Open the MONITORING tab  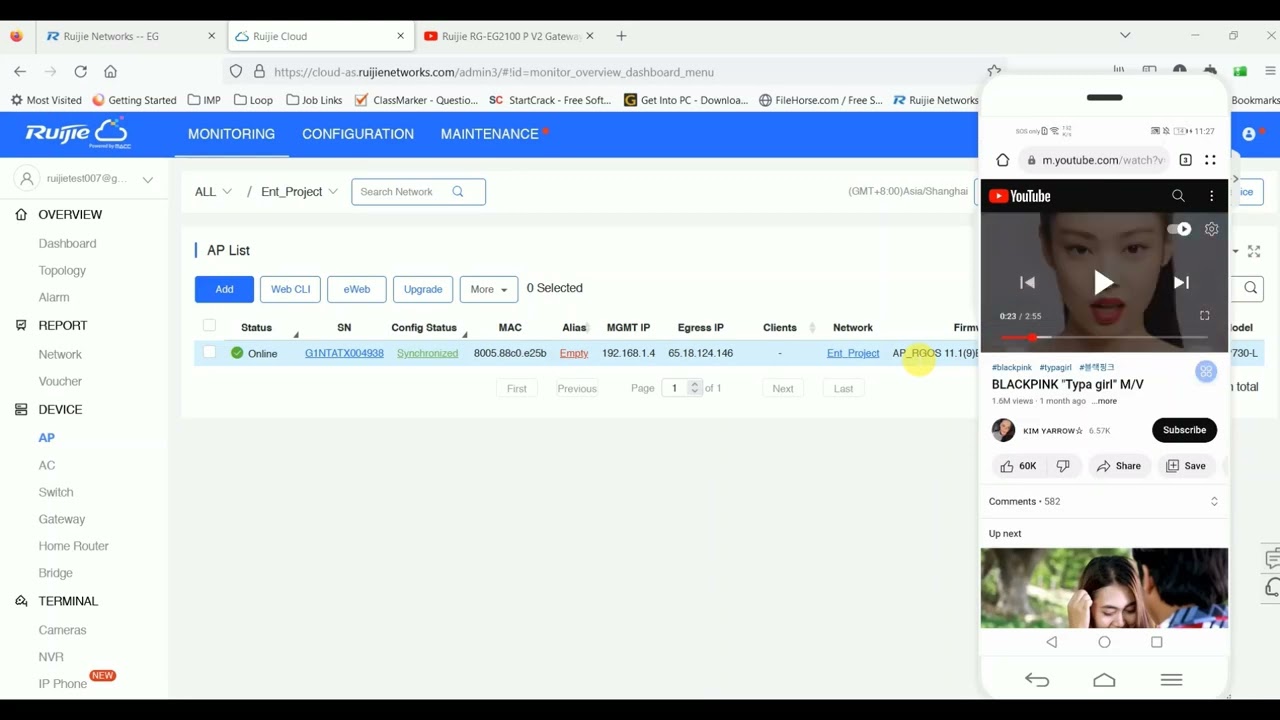[231, 134]
